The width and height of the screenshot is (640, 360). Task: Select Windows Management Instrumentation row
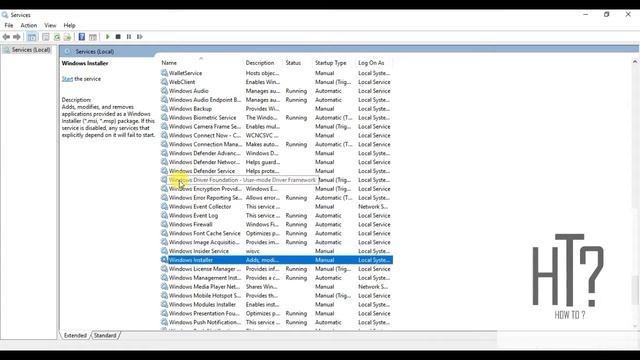coord(276,278)
